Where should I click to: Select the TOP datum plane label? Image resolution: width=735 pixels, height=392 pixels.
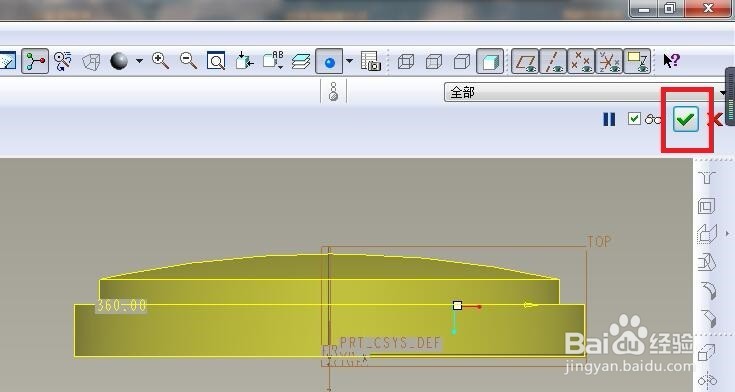pyautogui.click(x=600, y=242)
